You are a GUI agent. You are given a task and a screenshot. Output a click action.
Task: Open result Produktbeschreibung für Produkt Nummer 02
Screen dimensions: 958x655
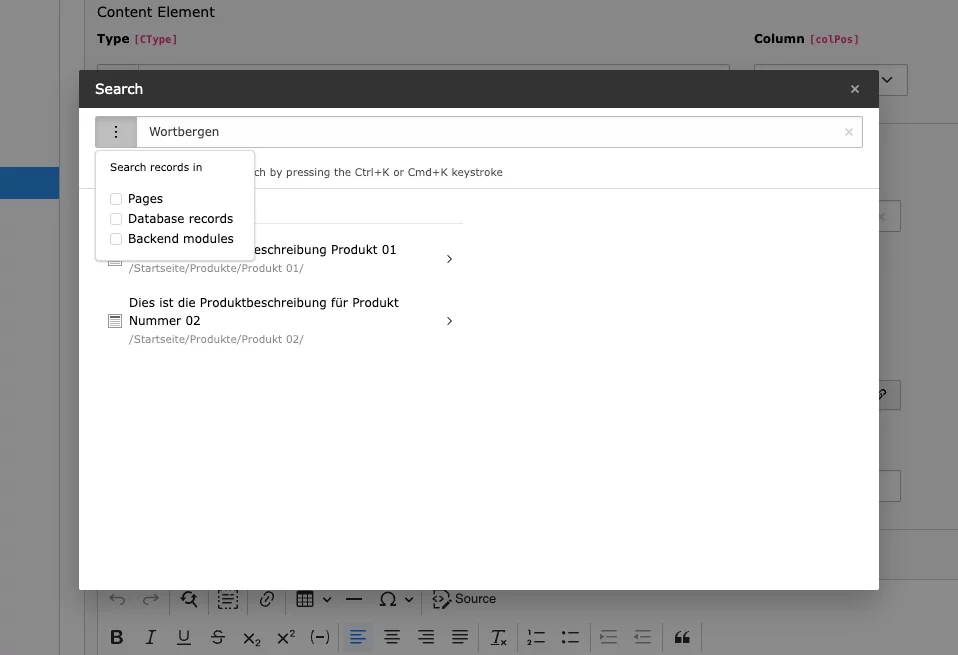tap(263, 312)
